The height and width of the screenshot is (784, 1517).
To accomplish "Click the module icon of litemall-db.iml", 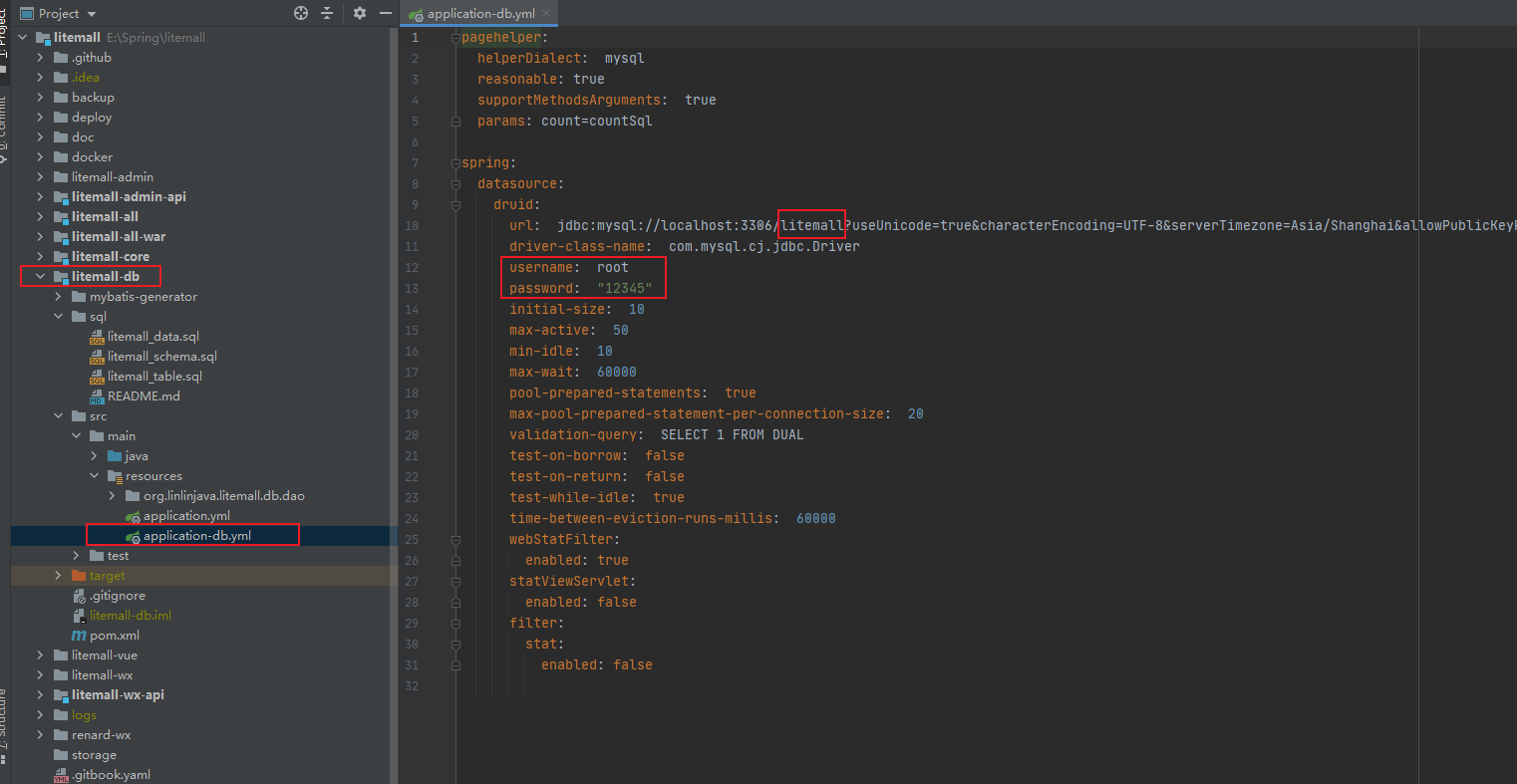I will click(x=79, y=616).
